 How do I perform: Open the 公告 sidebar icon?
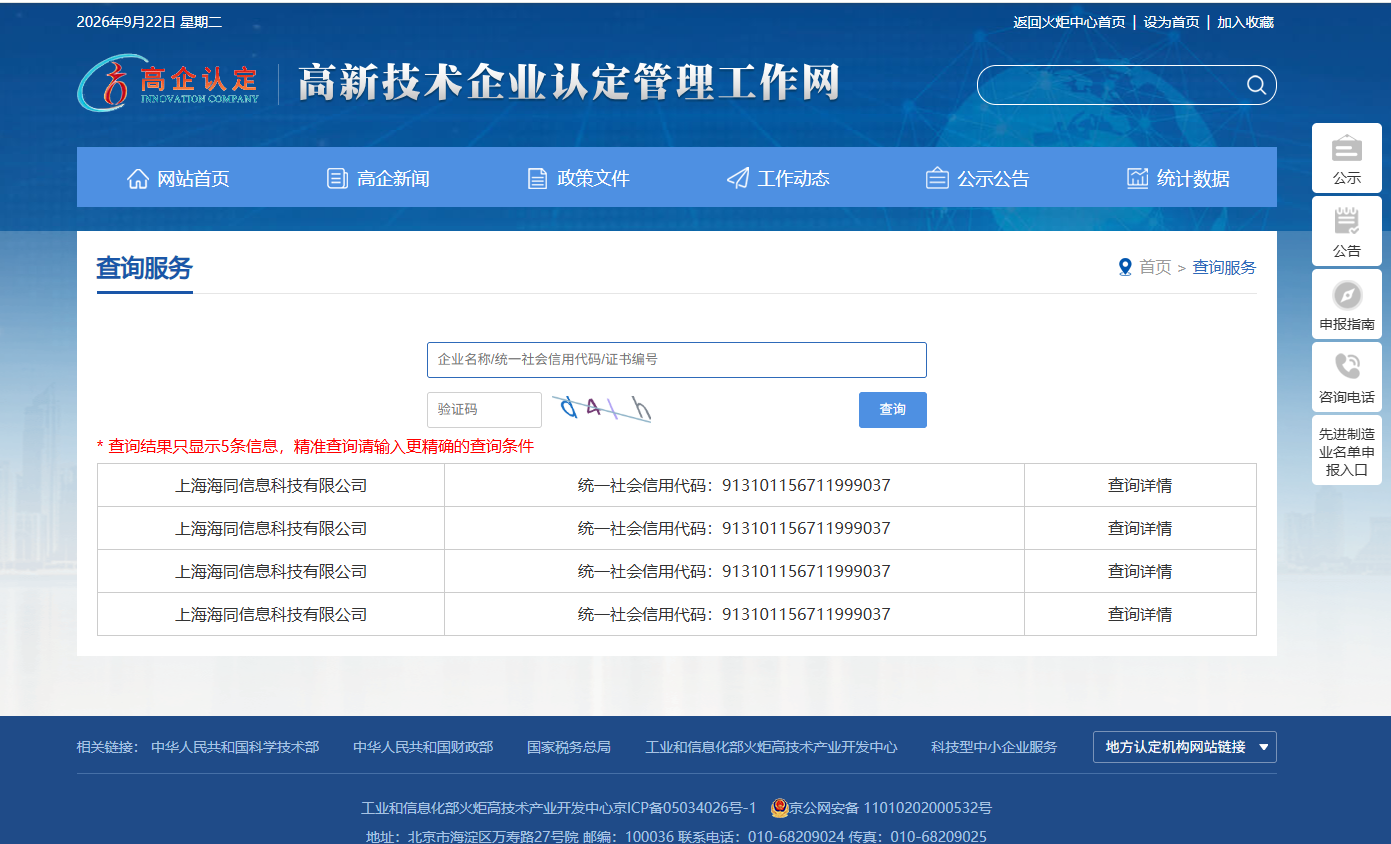coord(1347,231)
